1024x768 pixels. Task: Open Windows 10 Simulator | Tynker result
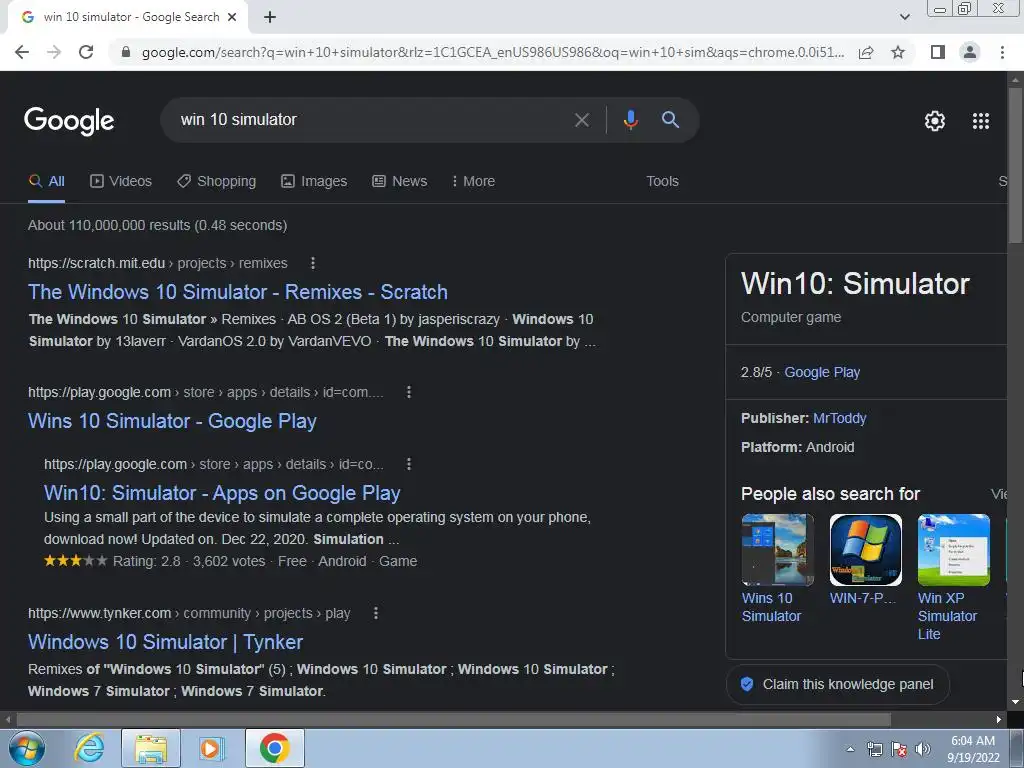coord(166,642)
